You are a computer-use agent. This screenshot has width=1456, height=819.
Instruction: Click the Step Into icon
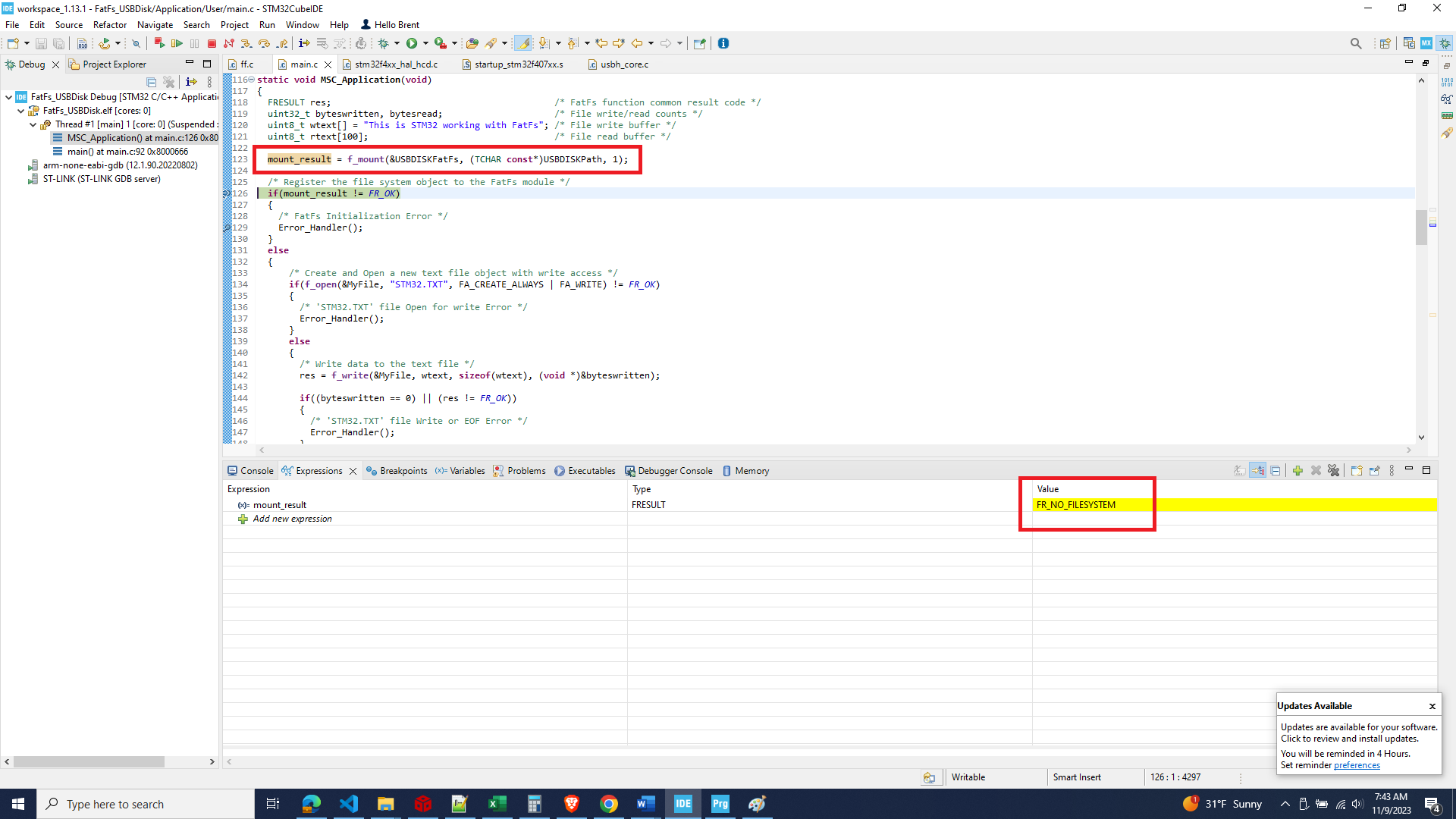(x=246, y=43)
